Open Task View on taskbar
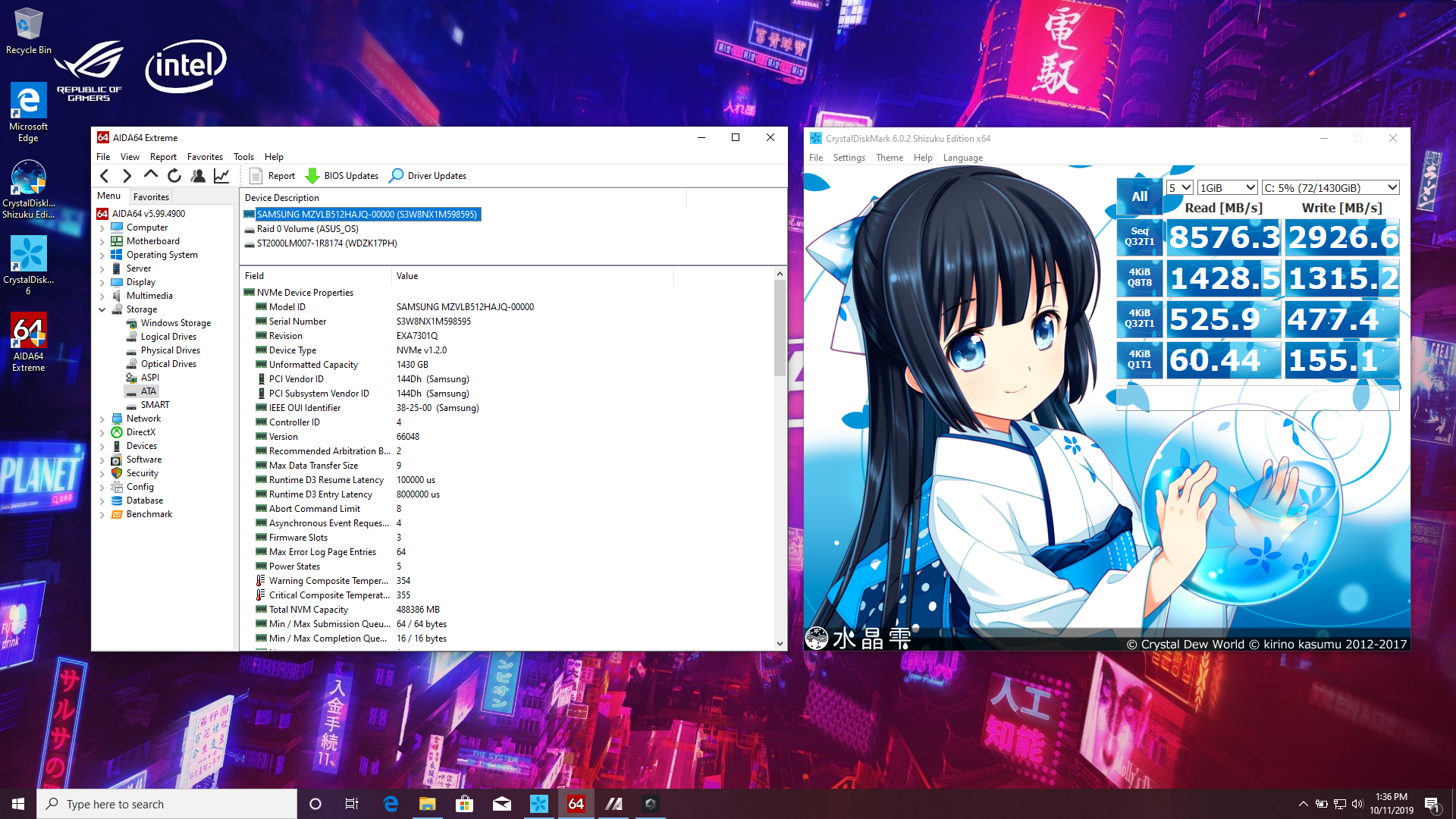 352,804
